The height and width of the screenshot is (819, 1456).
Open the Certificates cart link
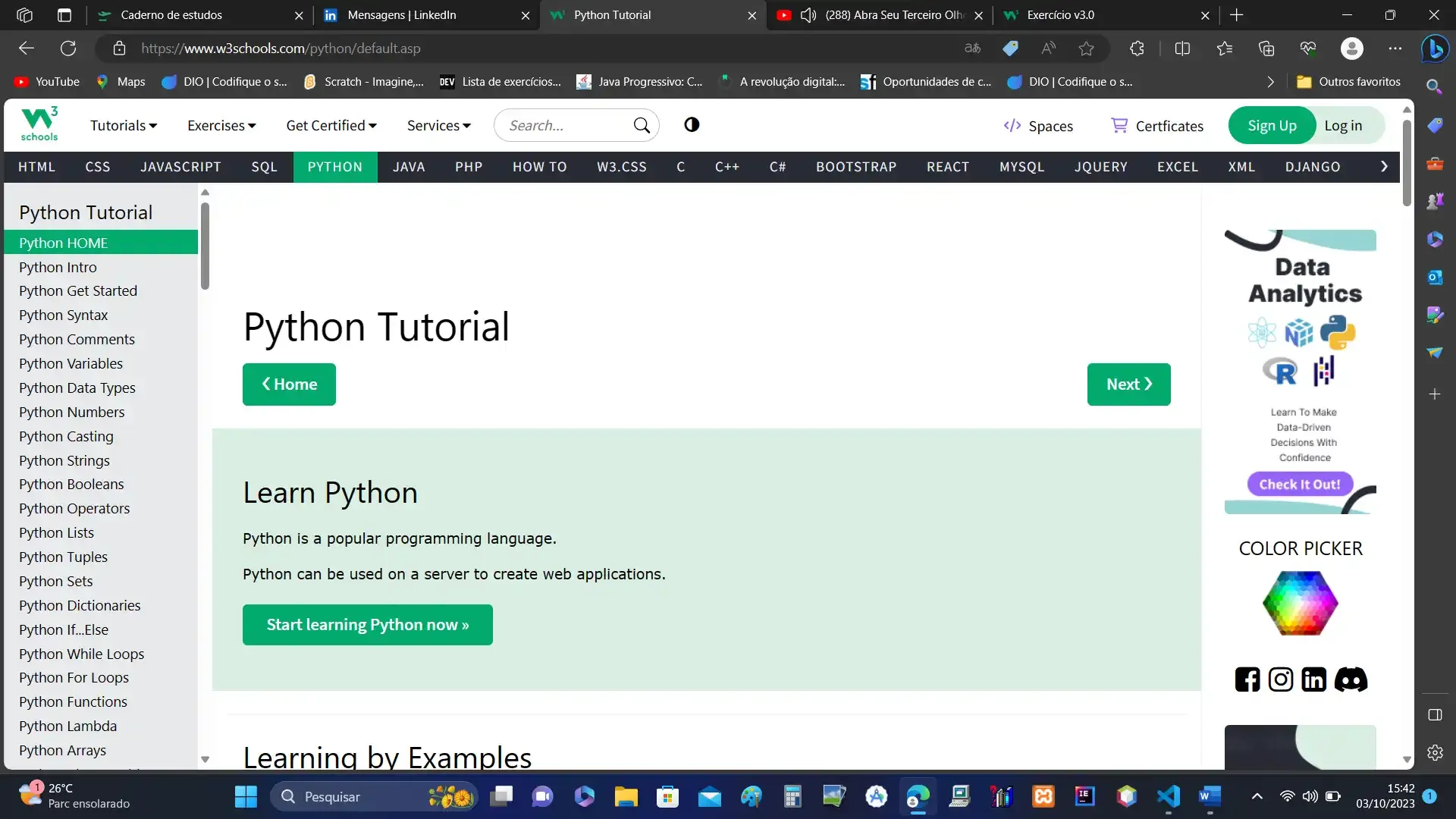1157,126
